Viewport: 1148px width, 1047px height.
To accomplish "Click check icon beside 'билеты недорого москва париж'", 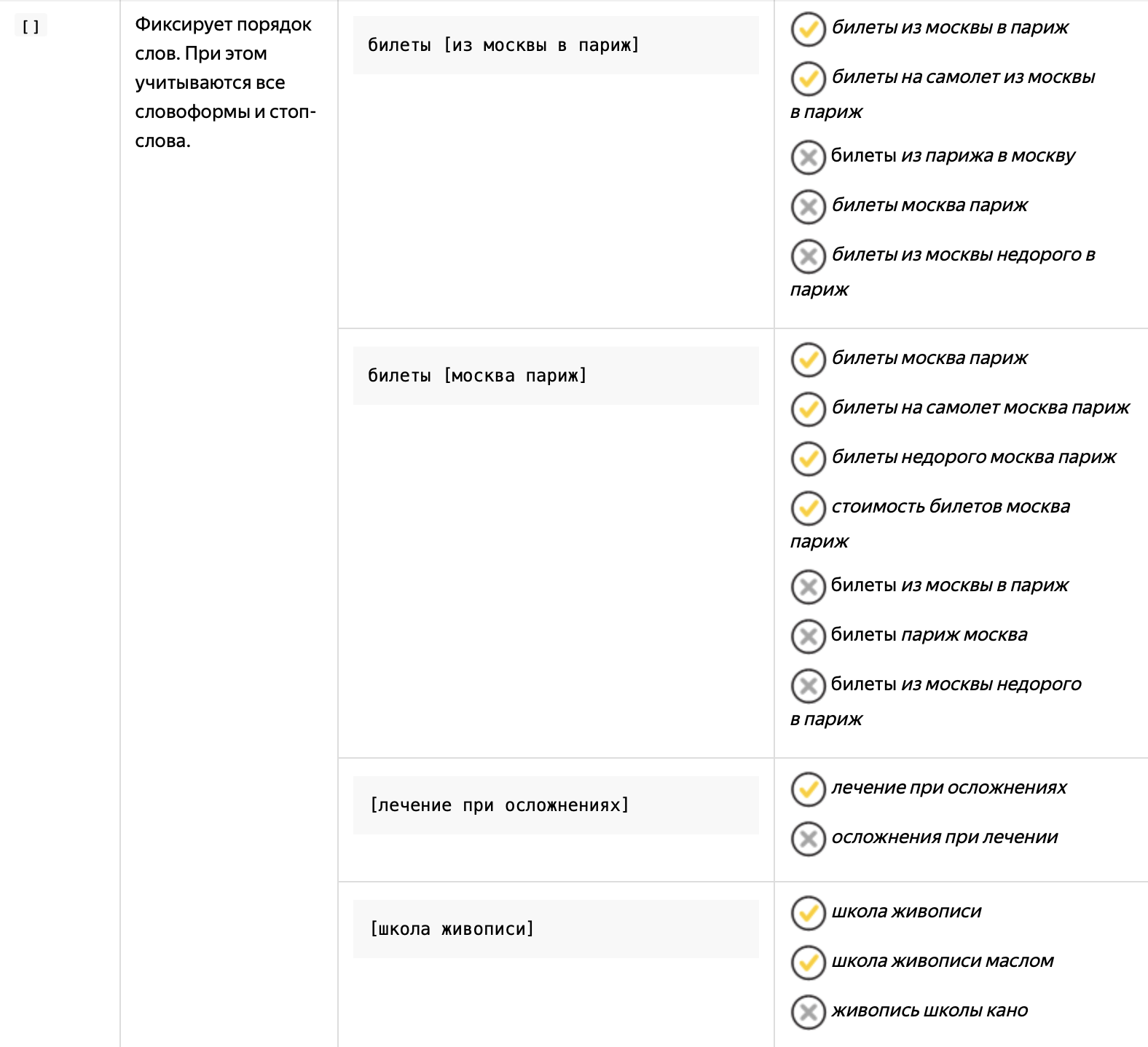I will coord(808,459).
